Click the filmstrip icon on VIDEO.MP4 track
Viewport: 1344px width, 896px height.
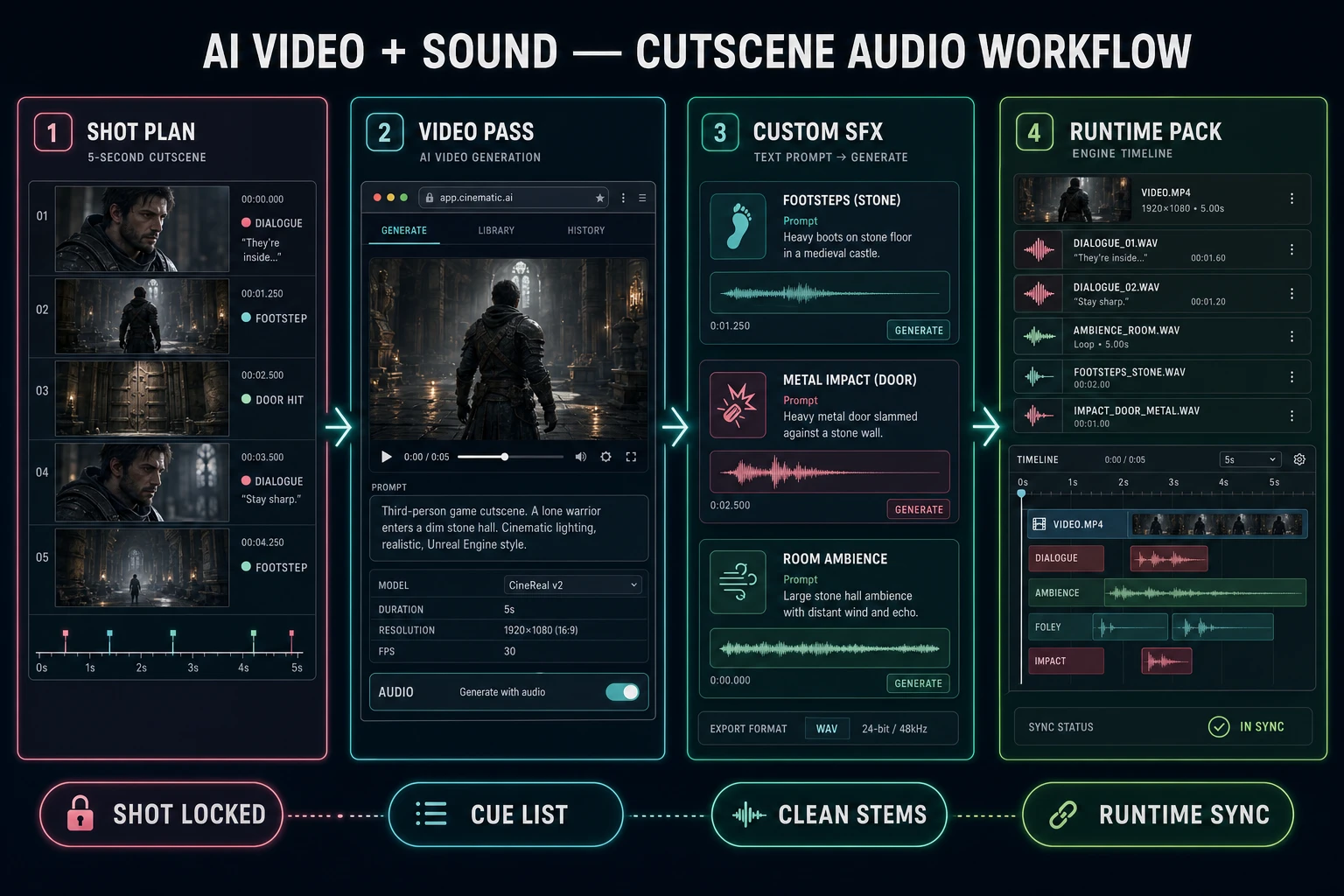pos(1039,524)
